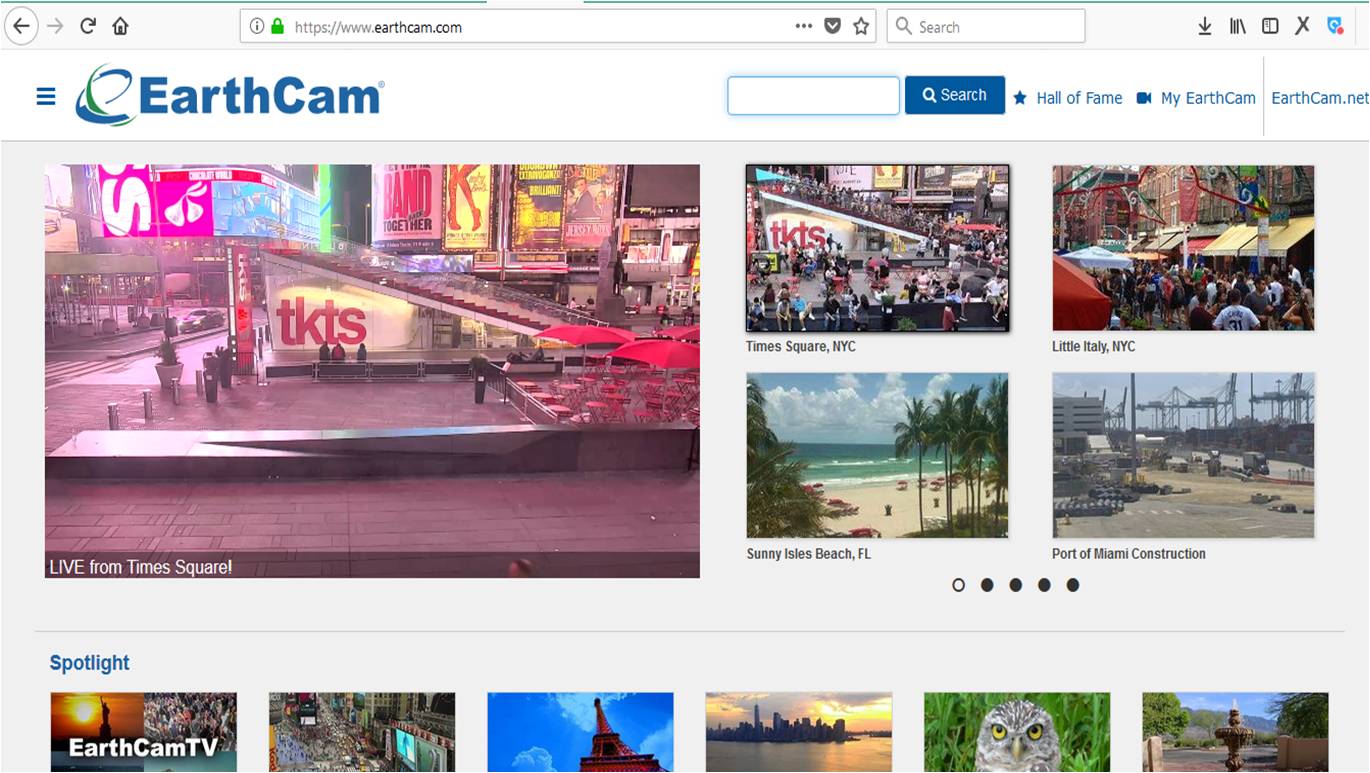This screenshot has width=1370, height=773.
Task: Click the Hall of Fame star icon
Action: coord(1020,98)
